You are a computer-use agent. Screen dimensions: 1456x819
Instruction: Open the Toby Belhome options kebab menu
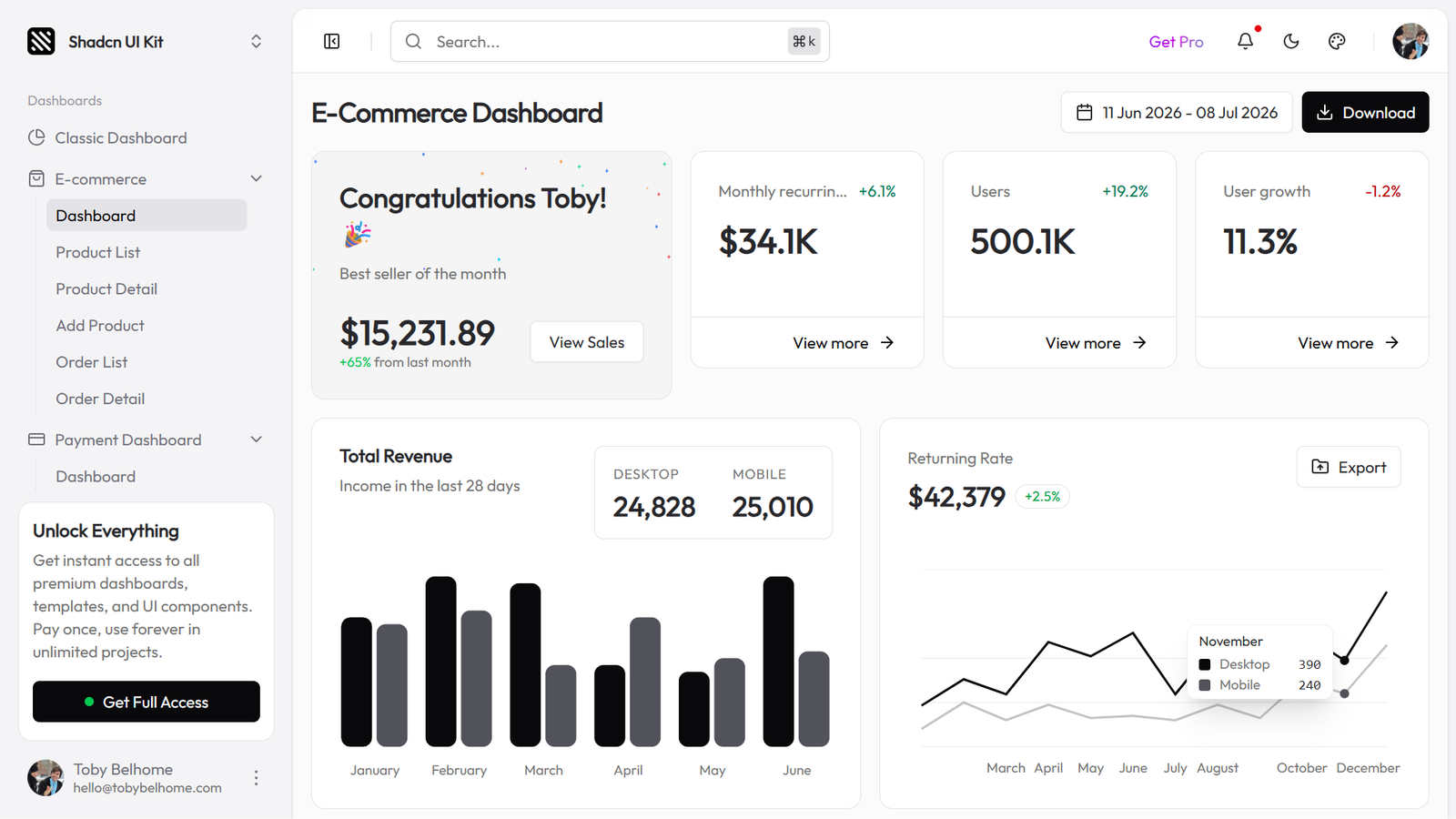[256, 777]
